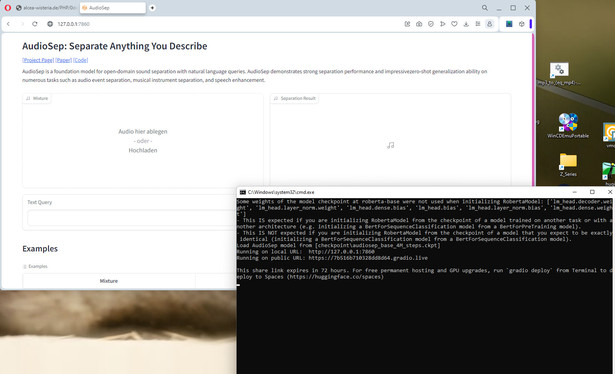Open the Opera menu logo
The image size is (615, 374).
click(7, 7)
